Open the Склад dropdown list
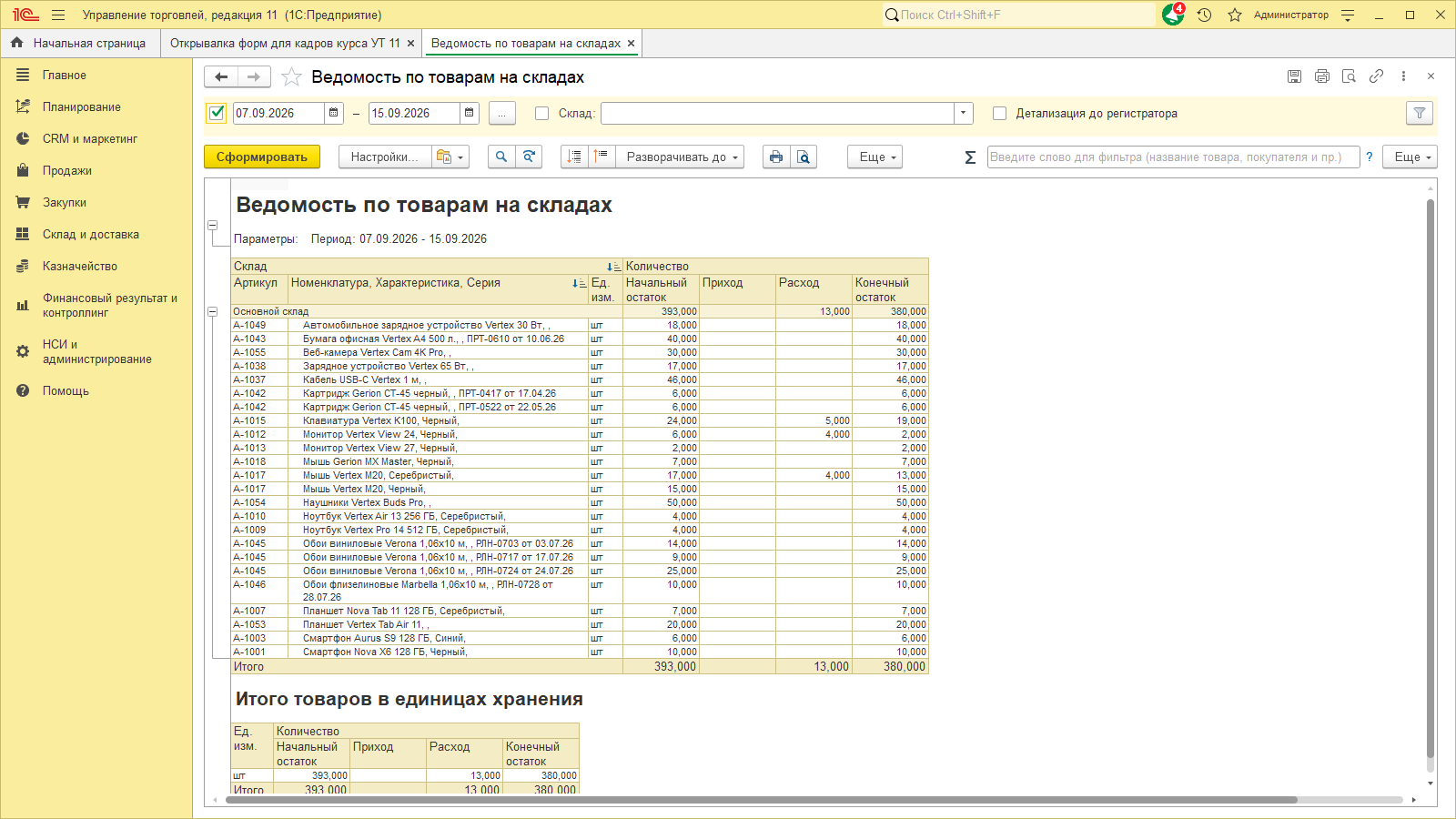This screenshot has width=1456, height=819. point(964,113)
